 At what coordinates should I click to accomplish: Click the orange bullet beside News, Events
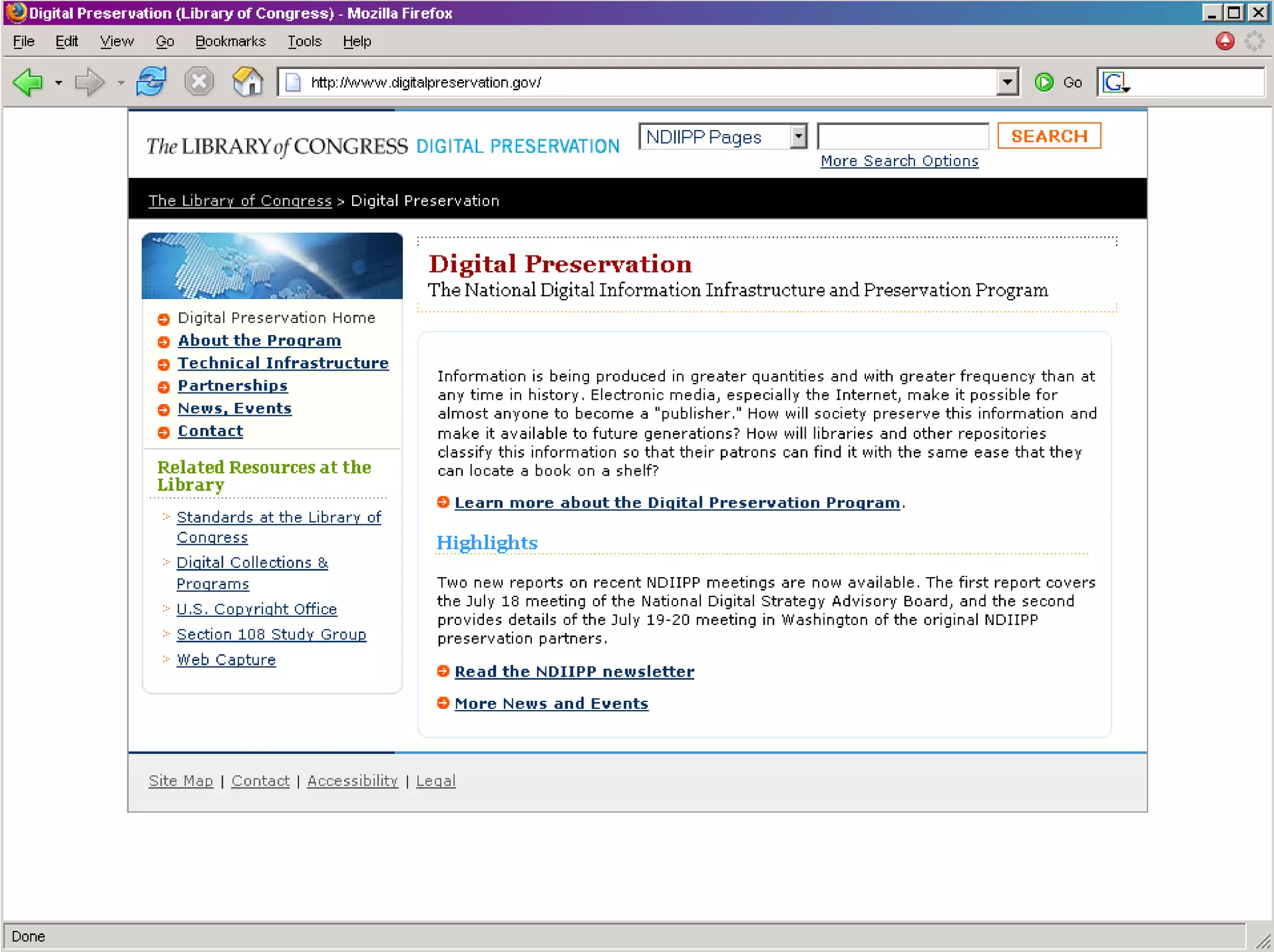pos(164,410)
